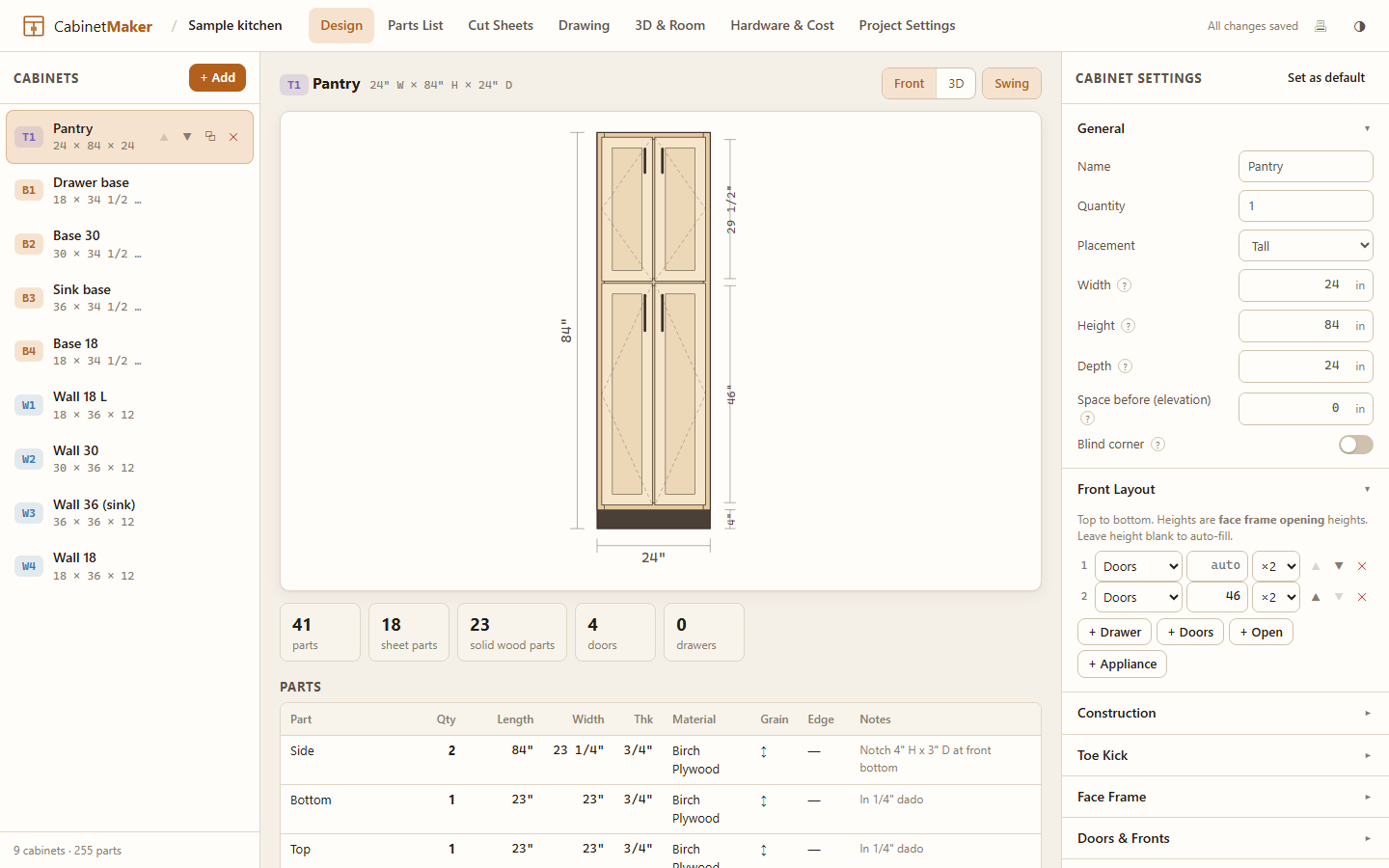The height and width of the screenshot is (868, 1389).
Task: Show help for Blind corner
Action: click(x=1157, y=445)
